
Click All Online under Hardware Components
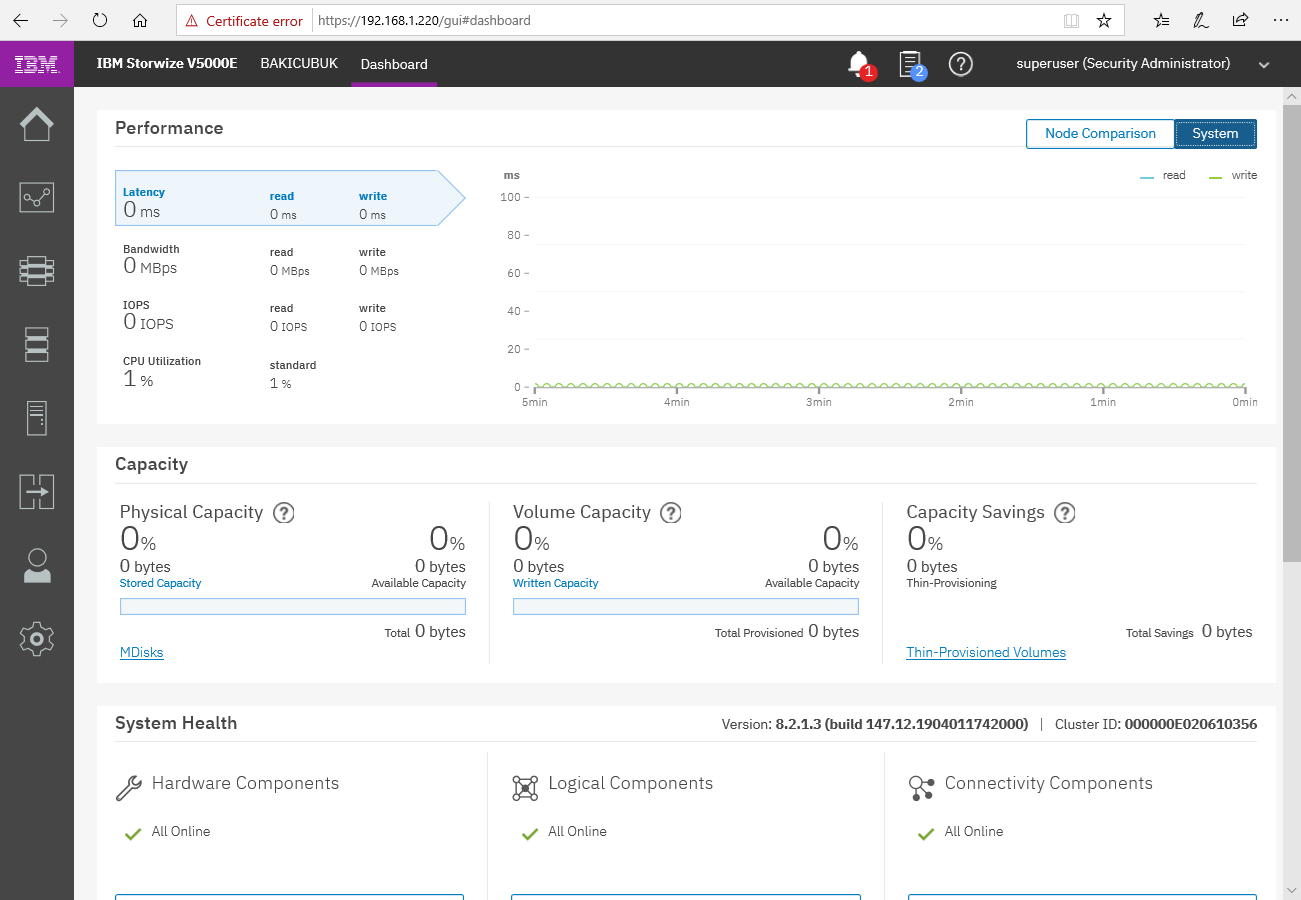pos(181,831)
